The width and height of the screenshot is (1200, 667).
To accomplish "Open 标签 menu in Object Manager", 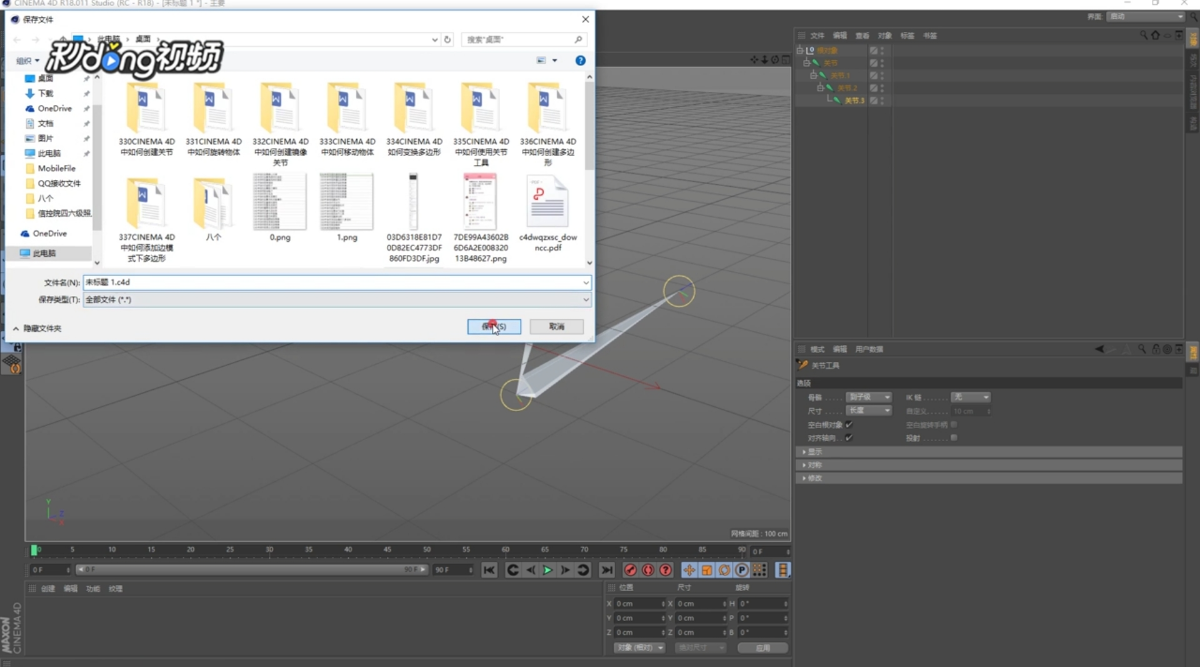I will (x=907, y=35).
